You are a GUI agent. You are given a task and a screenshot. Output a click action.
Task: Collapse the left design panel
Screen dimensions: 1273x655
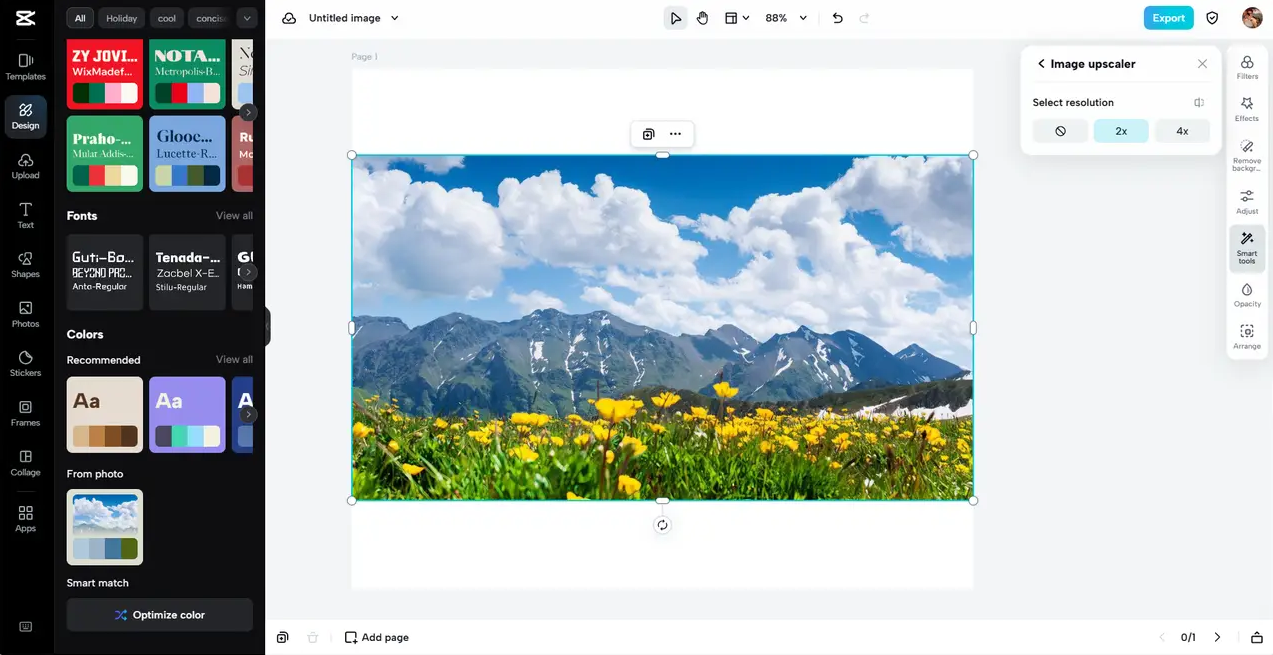pos(267,327)
